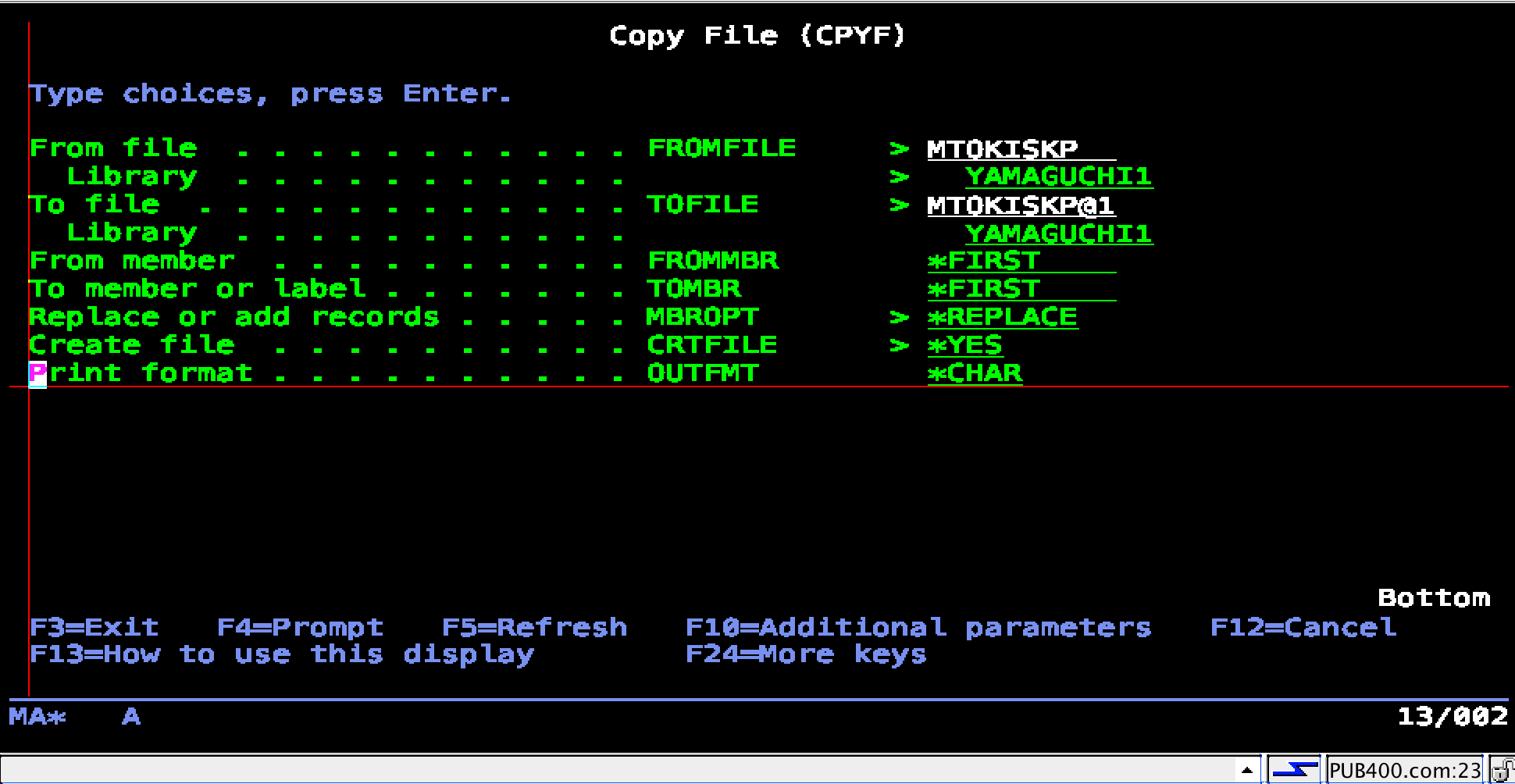Click the 'From member' label
1515x784 pixels.
click(x=132, y=261)
